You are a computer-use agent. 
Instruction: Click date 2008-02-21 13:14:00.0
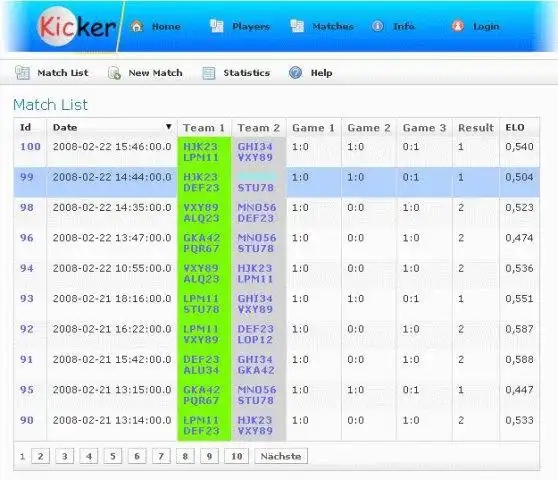[112, 420]
